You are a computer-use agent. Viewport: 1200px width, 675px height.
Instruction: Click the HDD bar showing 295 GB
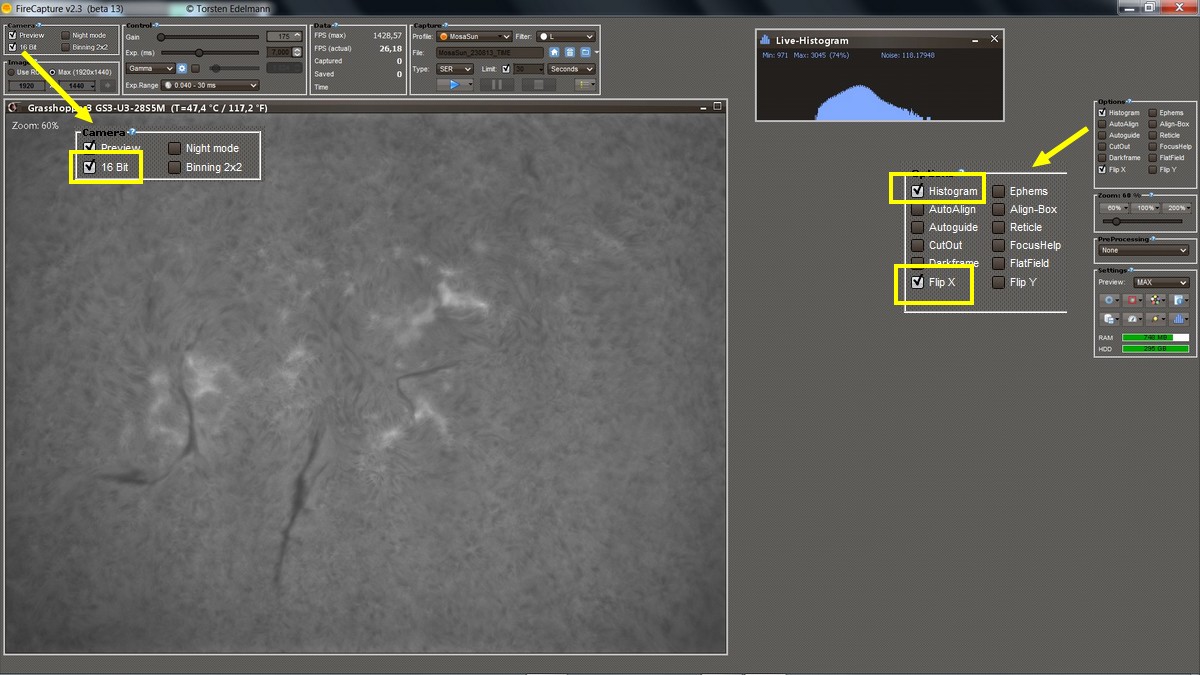[1155, 349]
